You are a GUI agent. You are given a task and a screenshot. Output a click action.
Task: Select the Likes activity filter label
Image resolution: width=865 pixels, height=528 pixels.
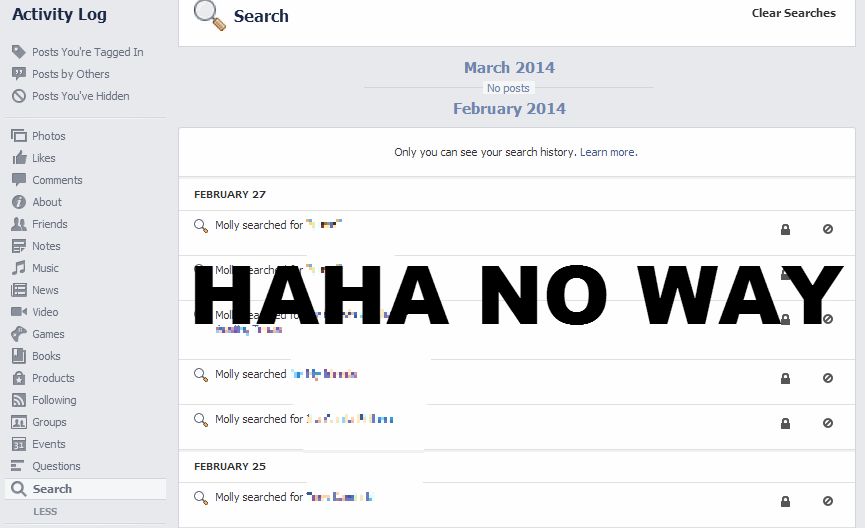[44, 158]
